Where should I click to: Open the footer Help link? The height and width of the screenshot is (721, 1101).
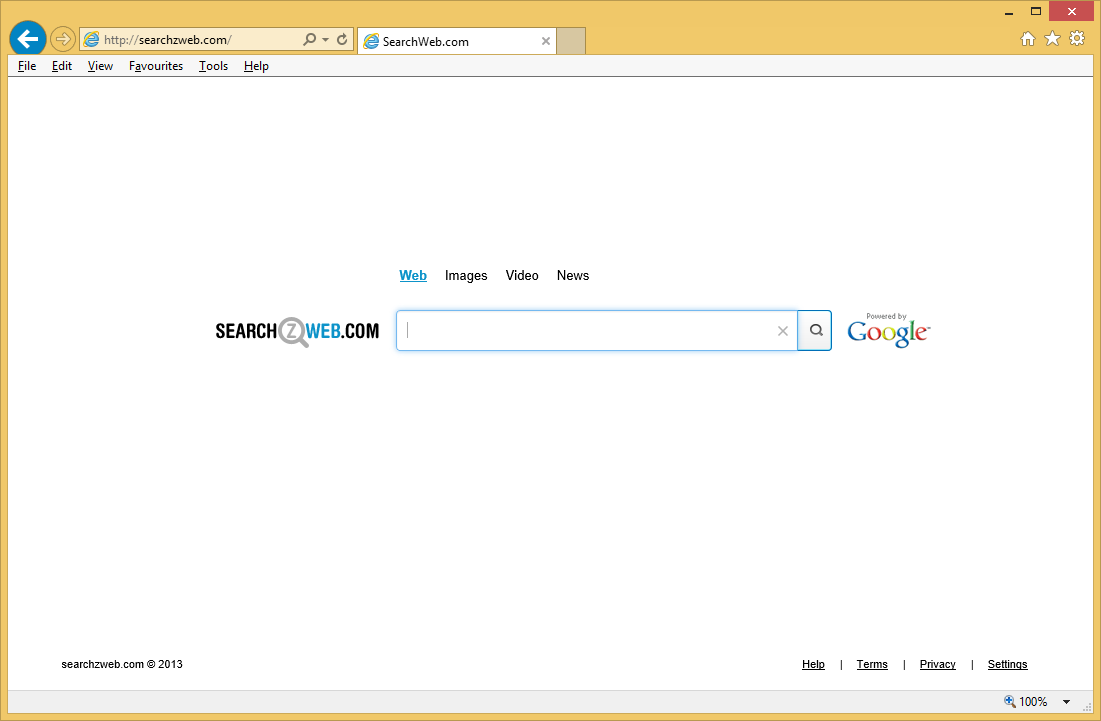(813, 664)
